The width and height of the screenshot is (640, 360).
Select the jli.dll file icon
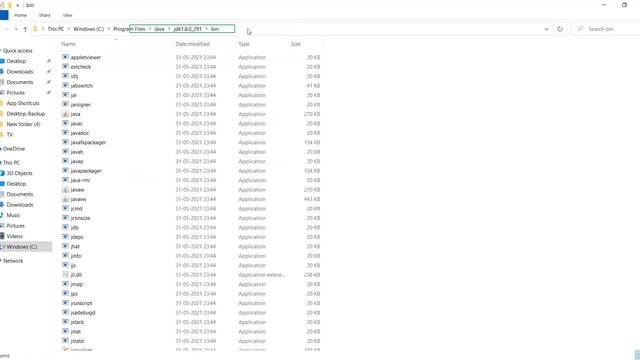[65, 275]
